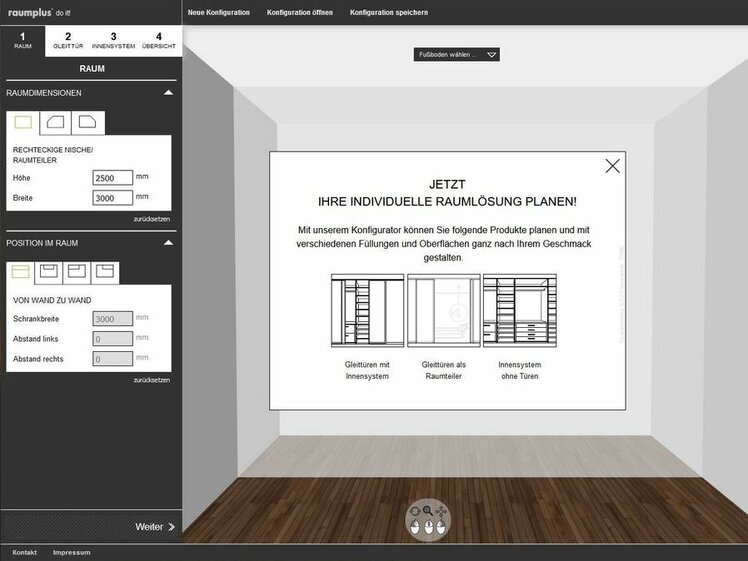
Task: Click zurücksetzen under room dimensions
Action: [152, 218]
